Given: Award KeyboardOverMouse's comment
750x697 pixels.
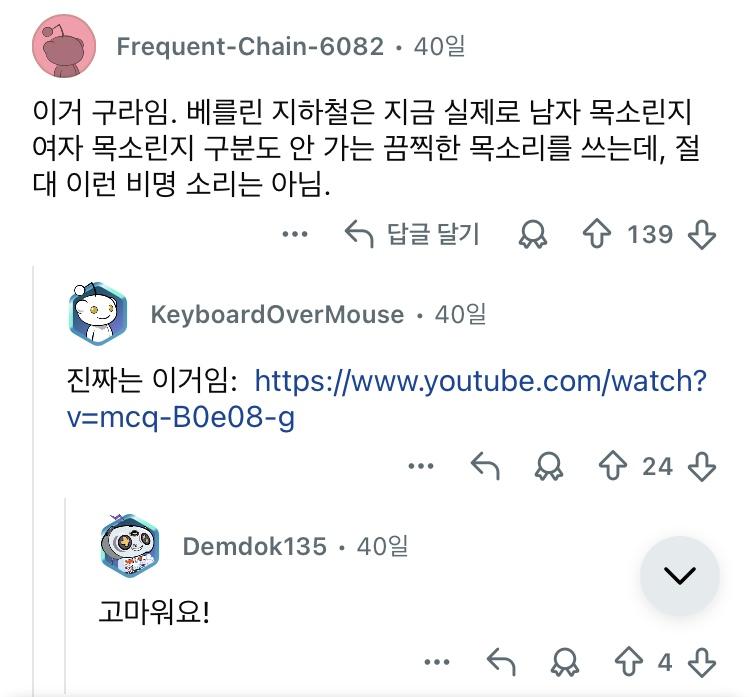Looking at the screenshot, I should [549, 465].
